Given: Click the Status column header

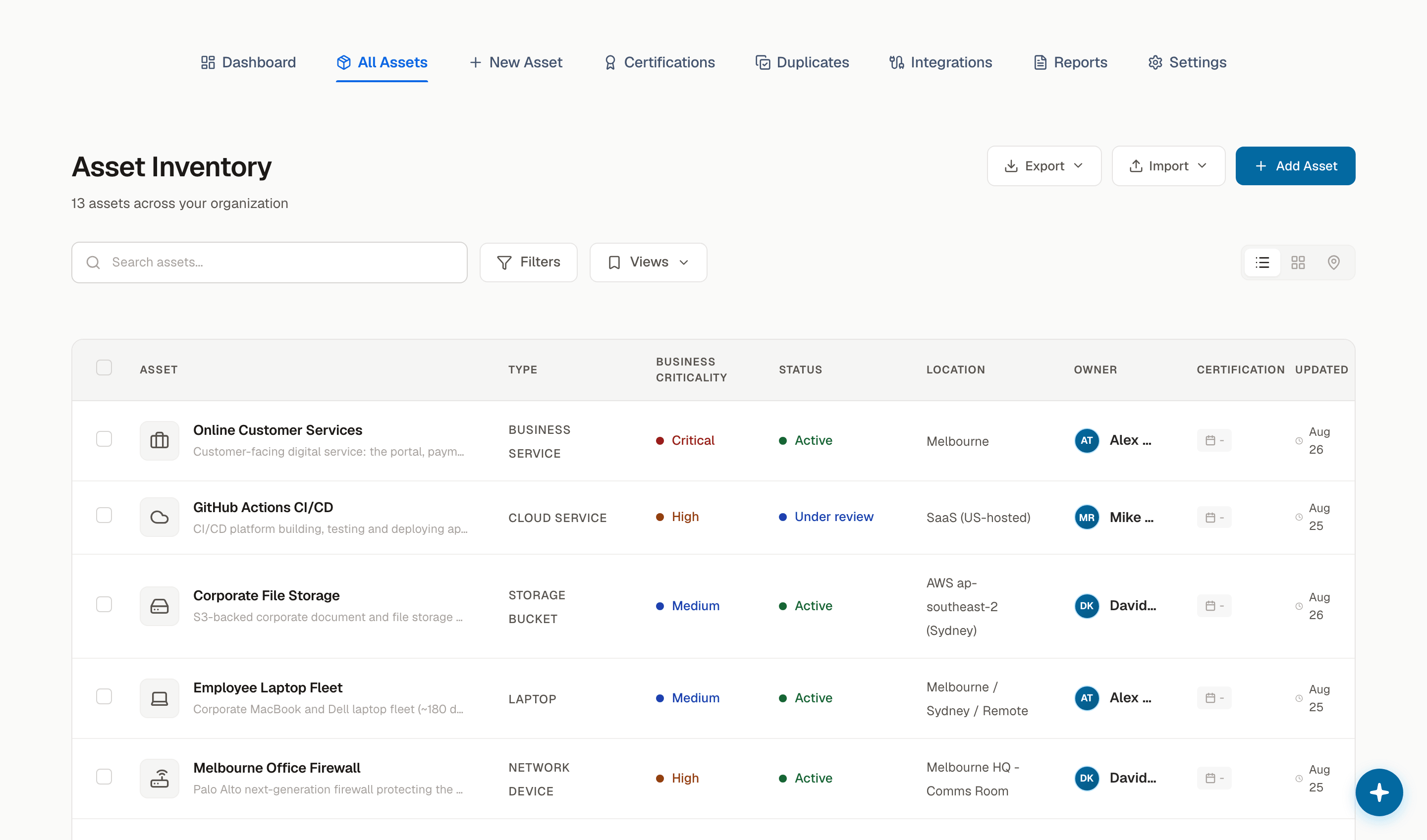Looking at the screenshot, I should tap(800, 370).
